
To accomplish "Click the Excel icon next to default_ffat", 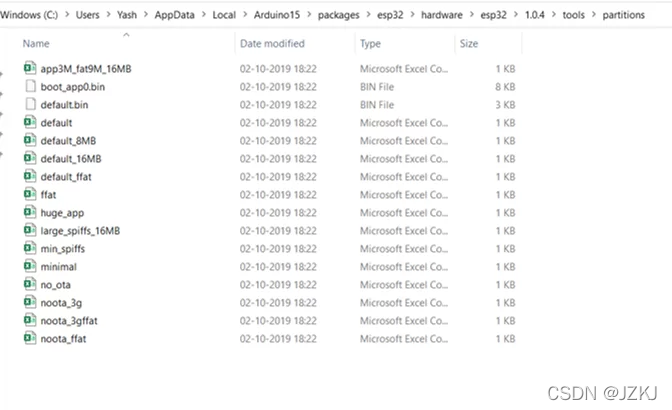I will pos(30,176).
